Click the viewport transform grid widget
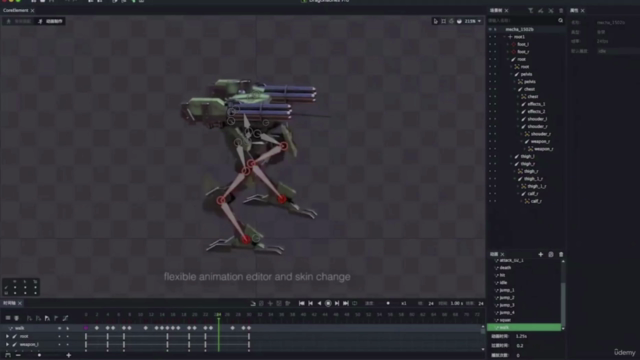The width and height of the screenshot is (640, 360). 21,287
